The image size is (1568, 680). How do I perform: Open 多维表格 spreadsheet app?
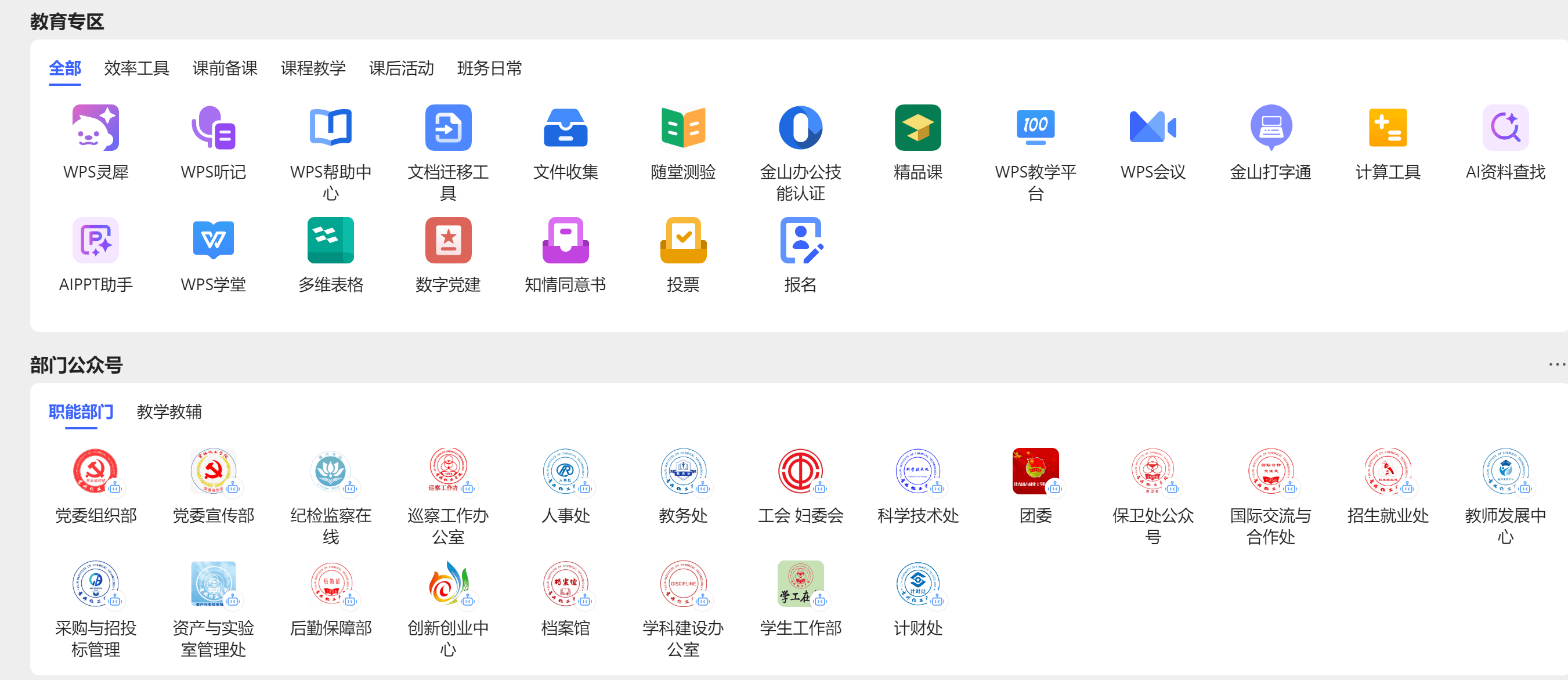[x=331, y=240]
